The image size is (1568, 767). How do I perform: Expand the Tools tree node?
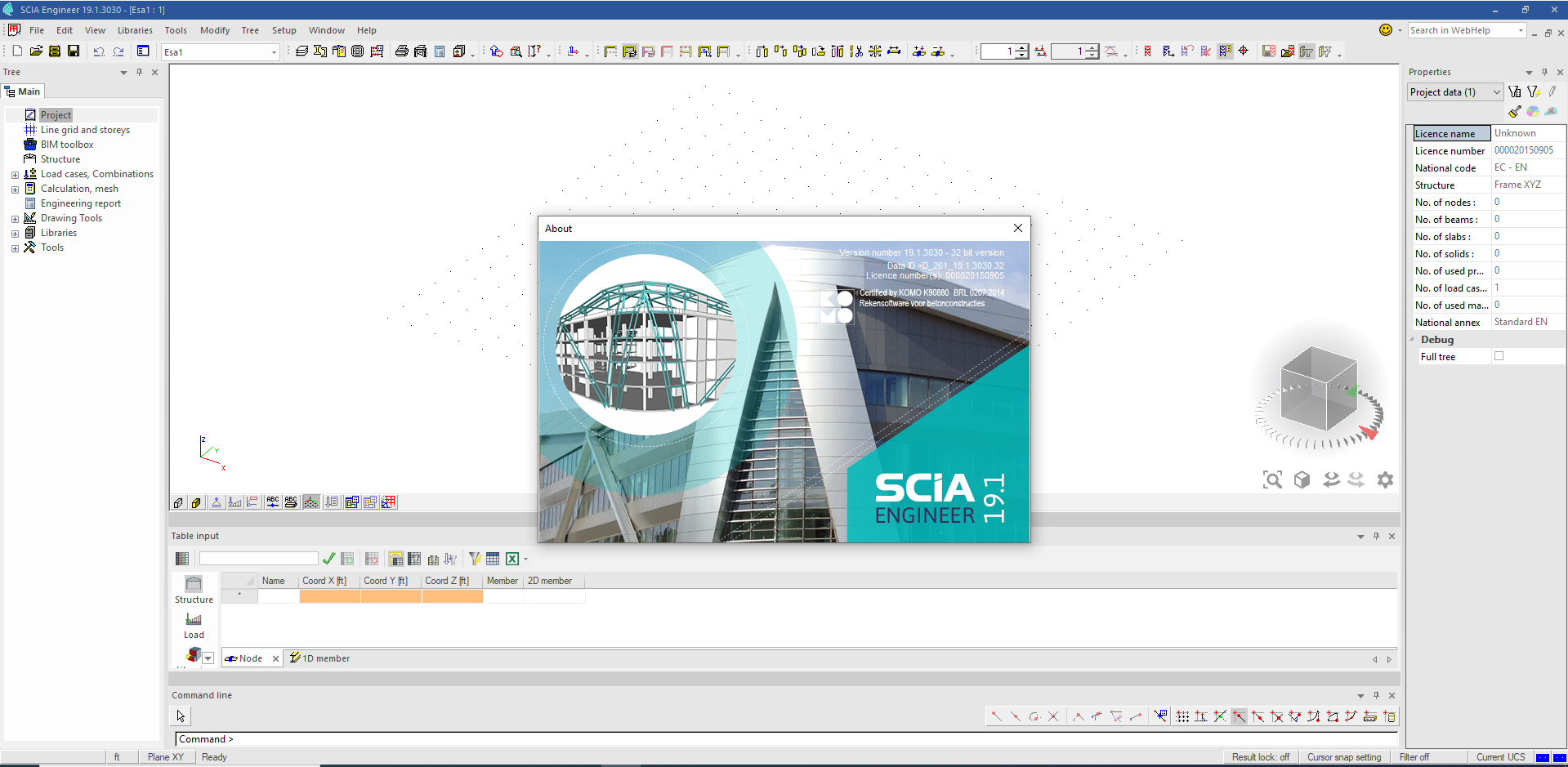[15, 248]
